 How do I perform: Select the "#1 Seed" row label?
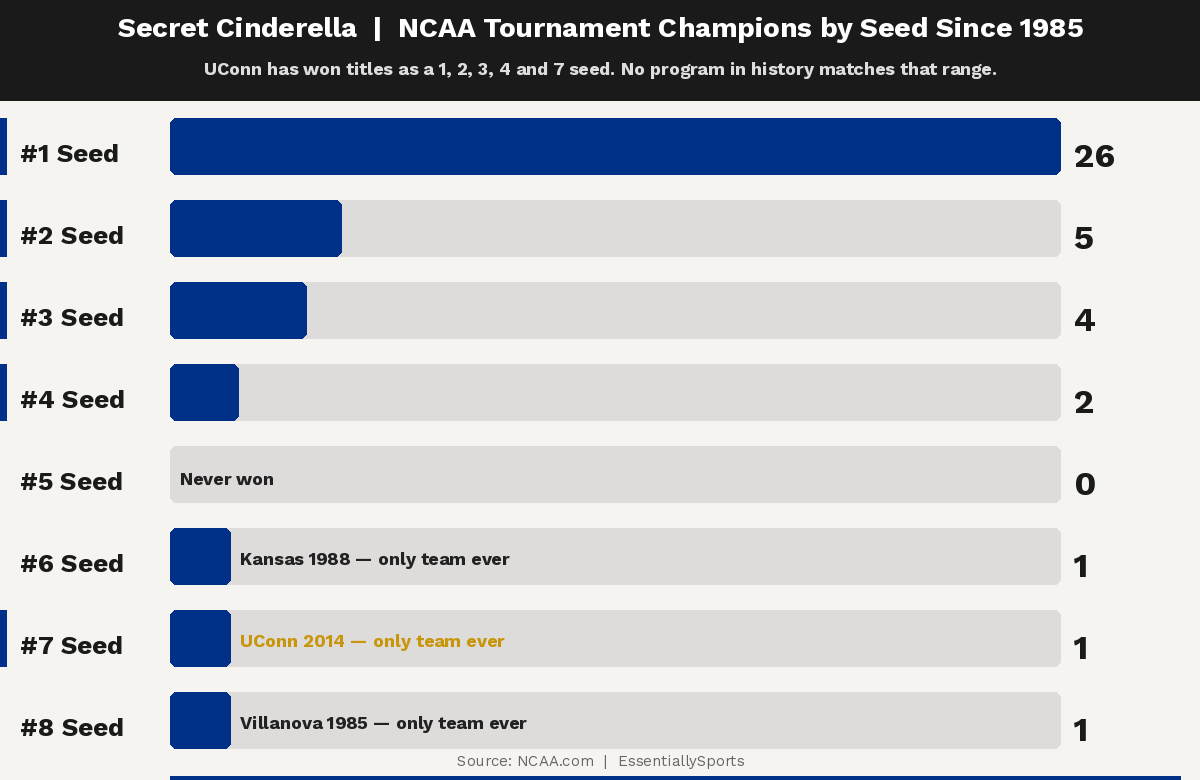coord(70,154)
